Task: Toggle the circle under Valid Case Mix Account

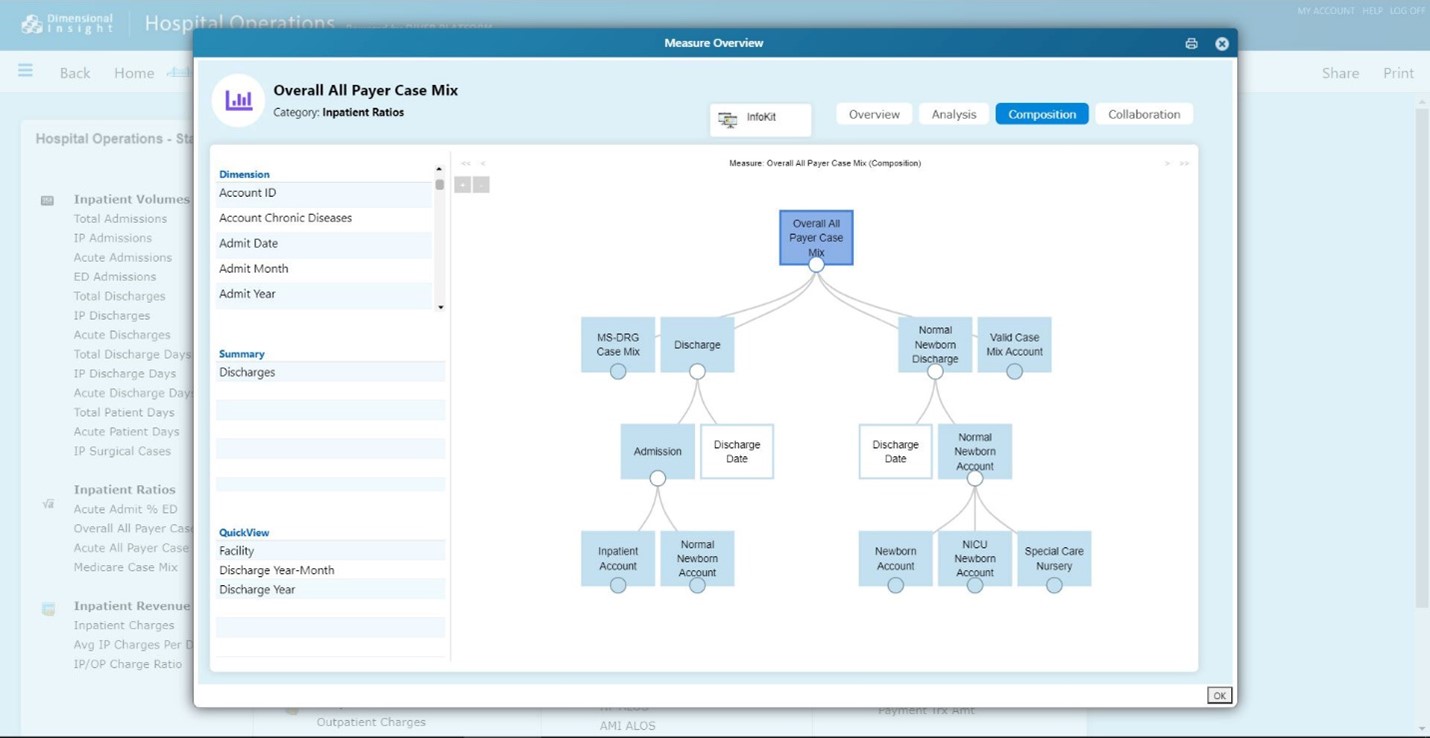Action: (1014, 372)
